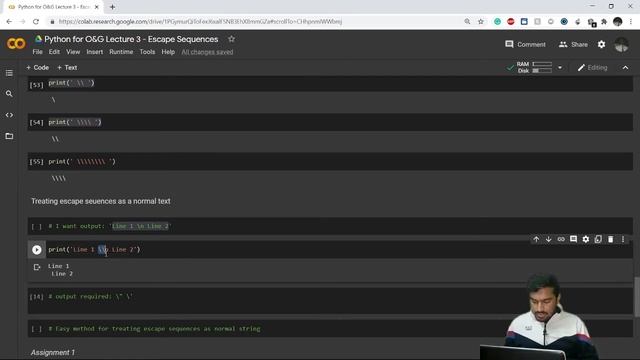
Task: Copy link to the selected cell
Action: (x=561, y=239)
